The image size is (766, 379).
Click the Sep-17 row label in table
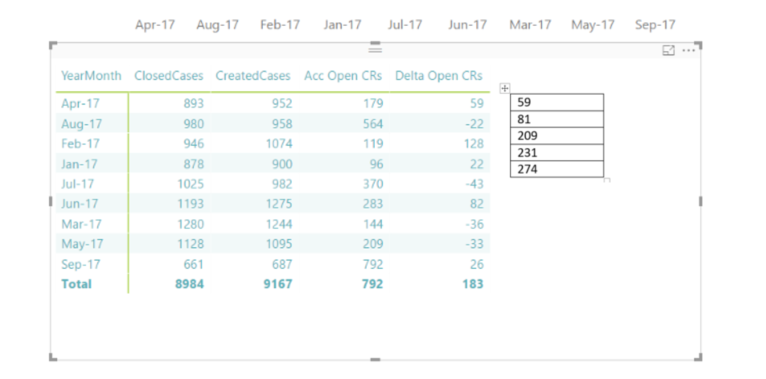[81, 264]
